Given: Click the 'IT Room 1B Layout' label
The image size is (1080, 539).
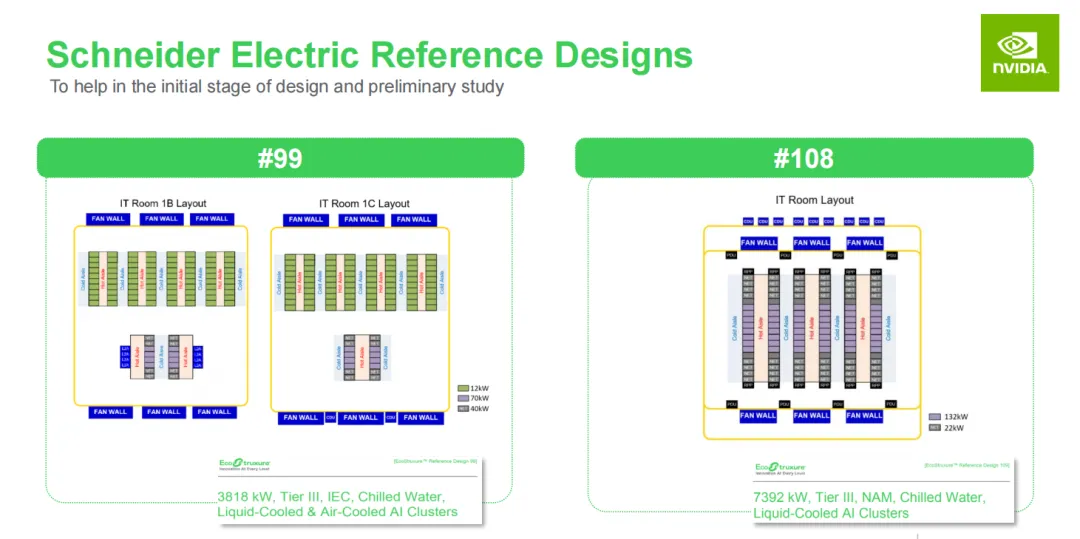Looking at the screenshot, I should (163, 203).
